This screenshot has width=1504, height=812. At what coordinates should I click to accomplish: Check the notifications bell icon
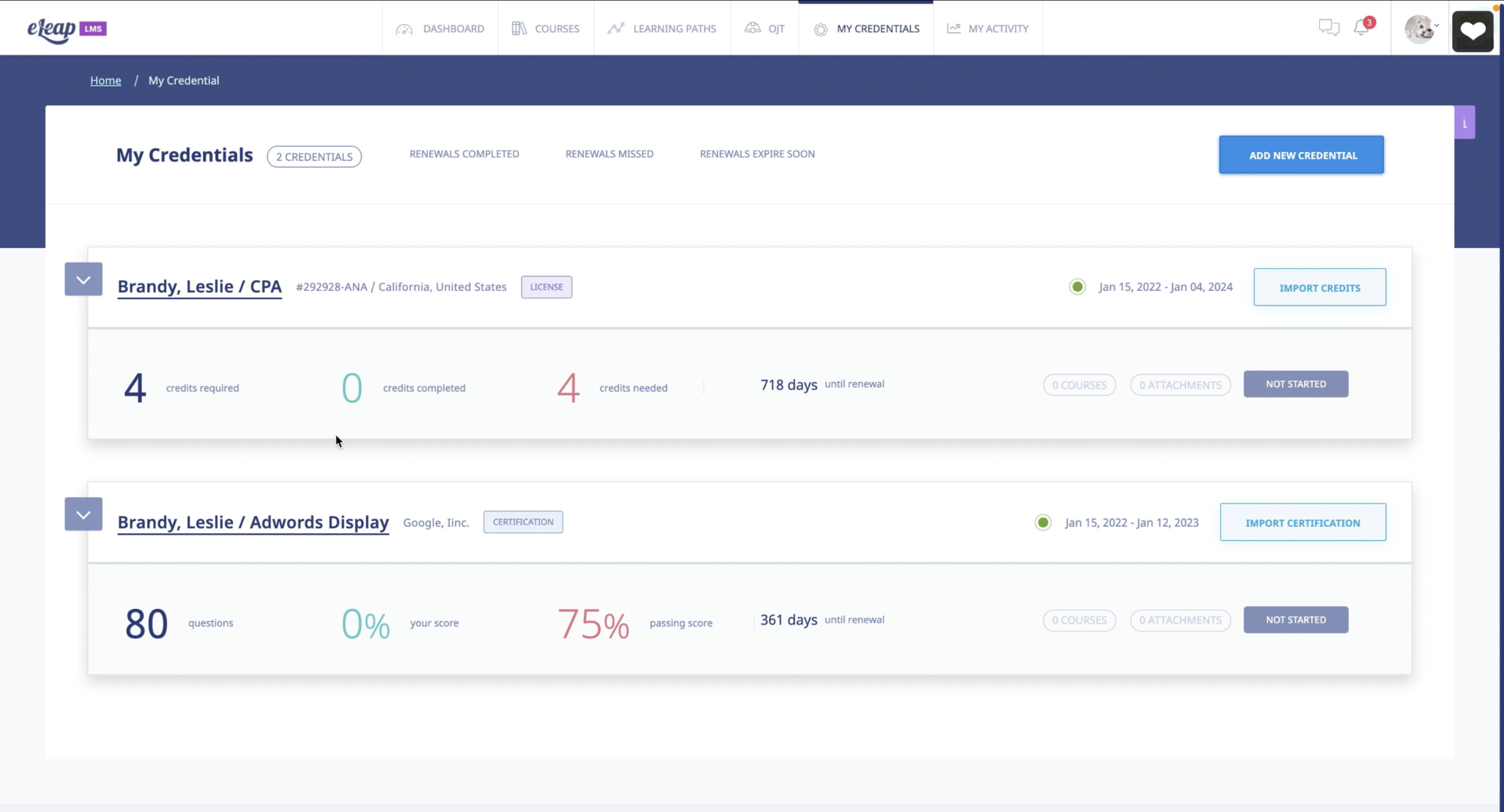tap(1361, 28)
